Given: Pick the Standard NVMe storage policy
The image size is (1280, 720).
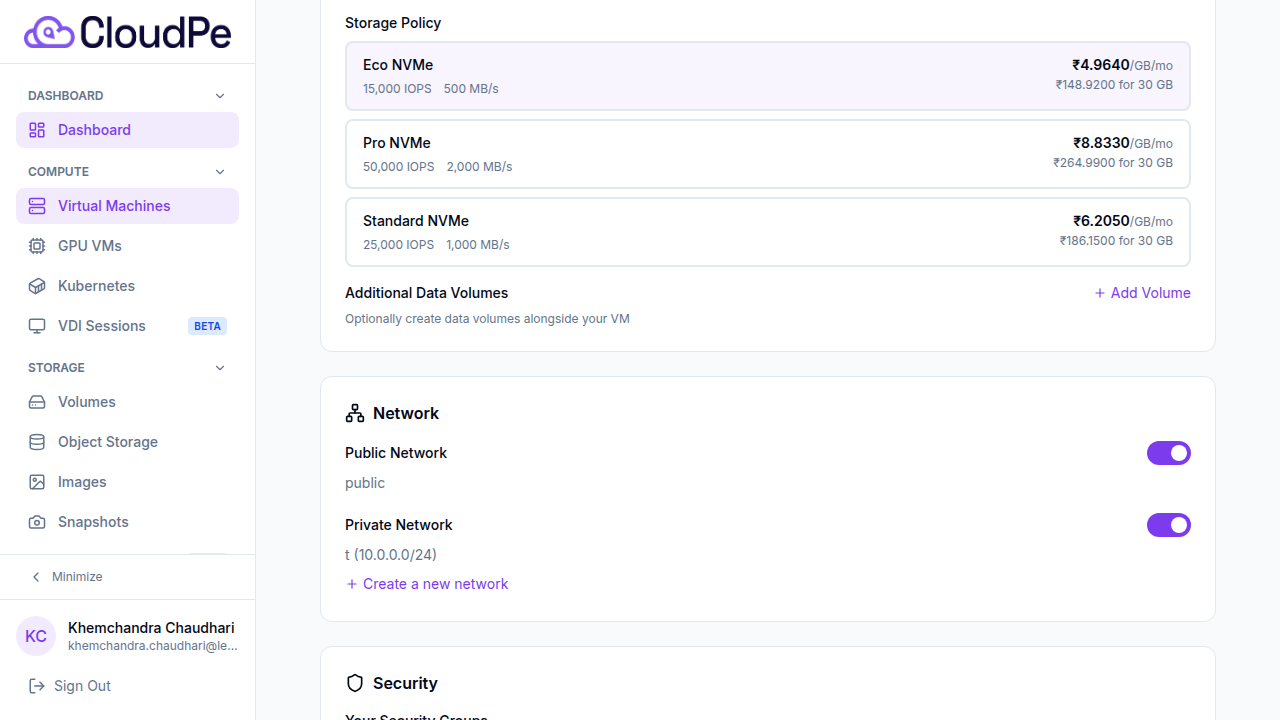Looking at the screenshot, I should point(768,232).
